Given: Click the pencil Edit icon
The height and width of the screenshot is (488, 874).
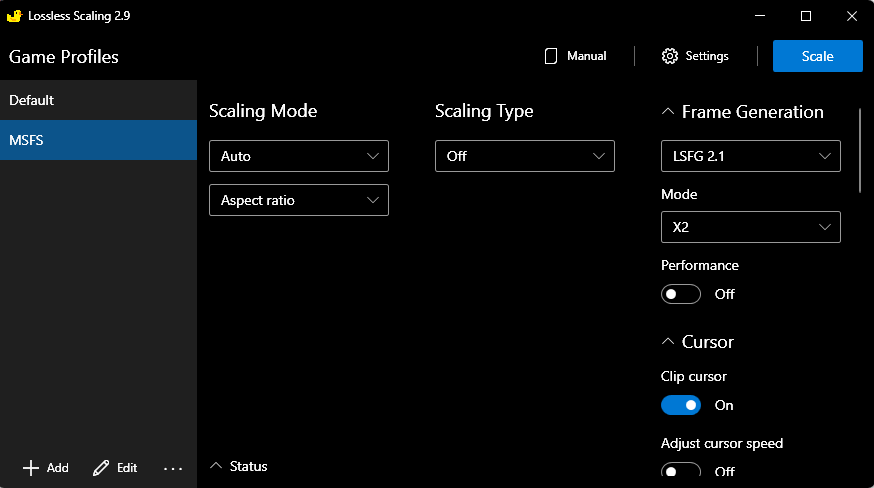Looking at the screenshot, I should (x=101, y=468).
